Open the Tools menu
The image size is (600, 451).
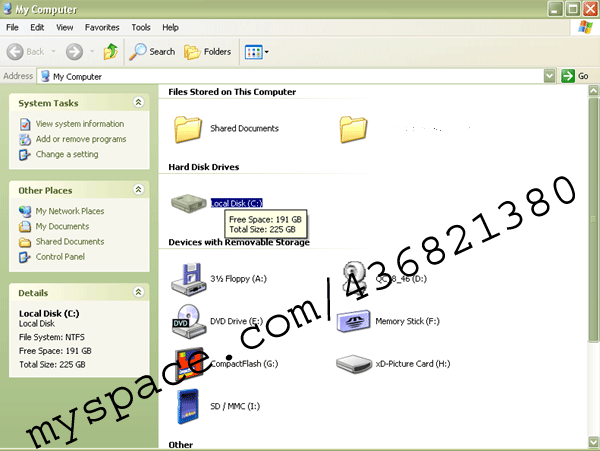(141, 28)
